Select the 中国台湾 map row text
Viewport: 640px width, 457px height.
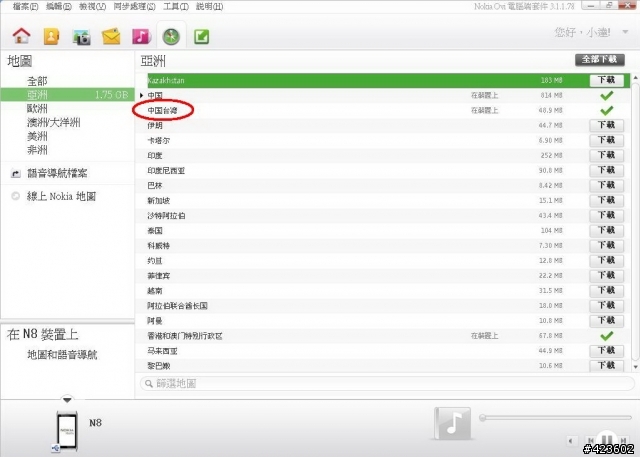162,111
